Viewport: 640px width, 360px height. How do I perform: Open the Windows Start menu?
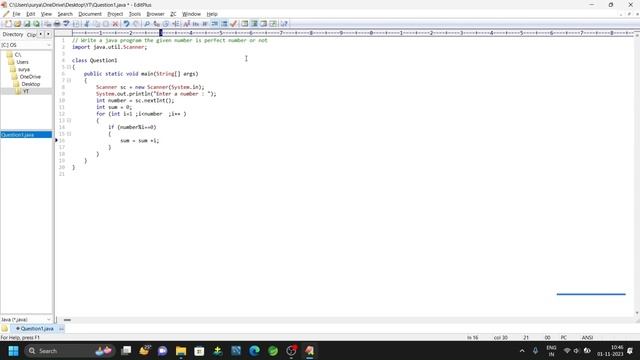tap(13, 351)
